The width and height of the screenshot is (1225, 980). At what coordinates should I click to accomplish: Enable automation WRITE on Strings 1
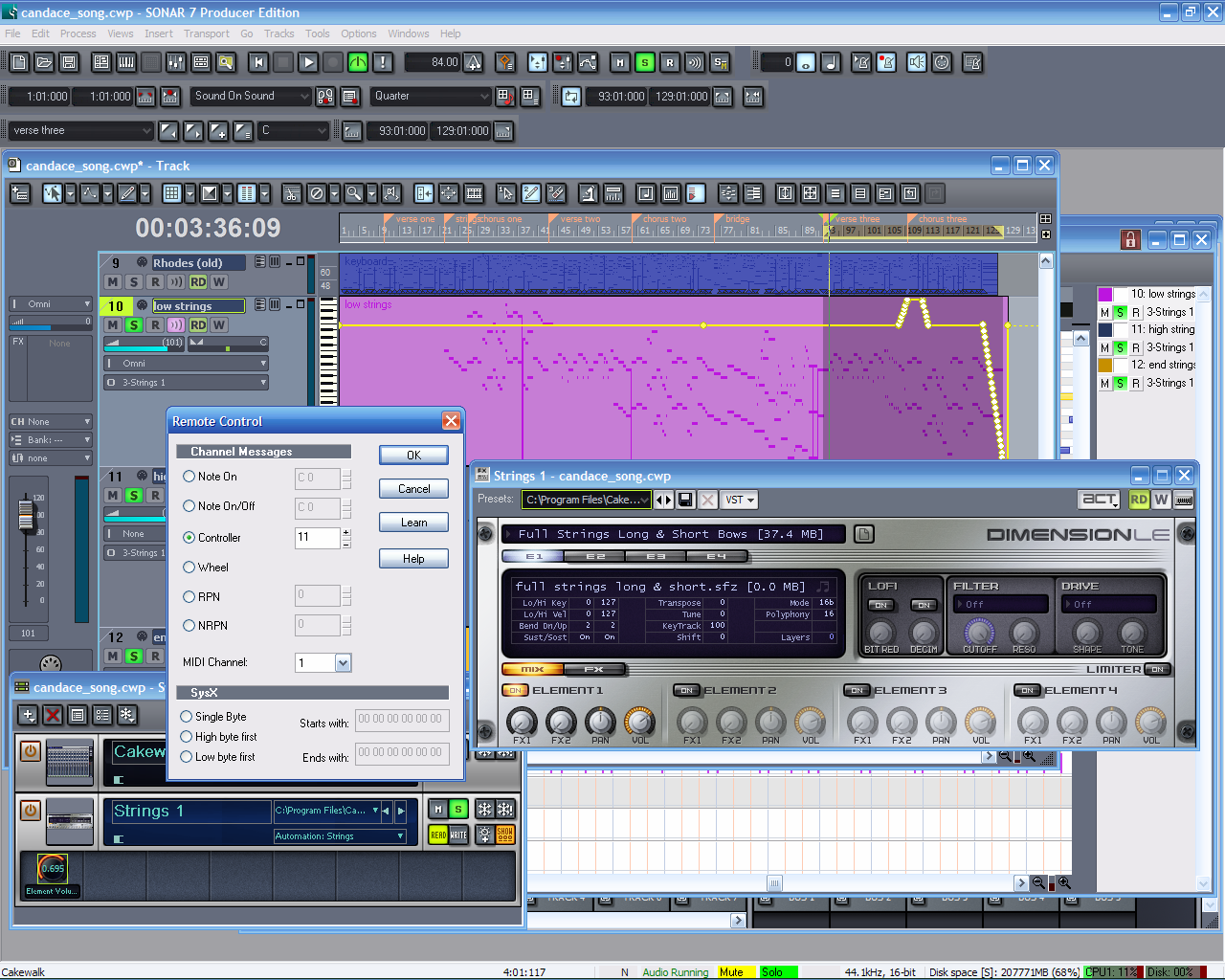[458, 835]
